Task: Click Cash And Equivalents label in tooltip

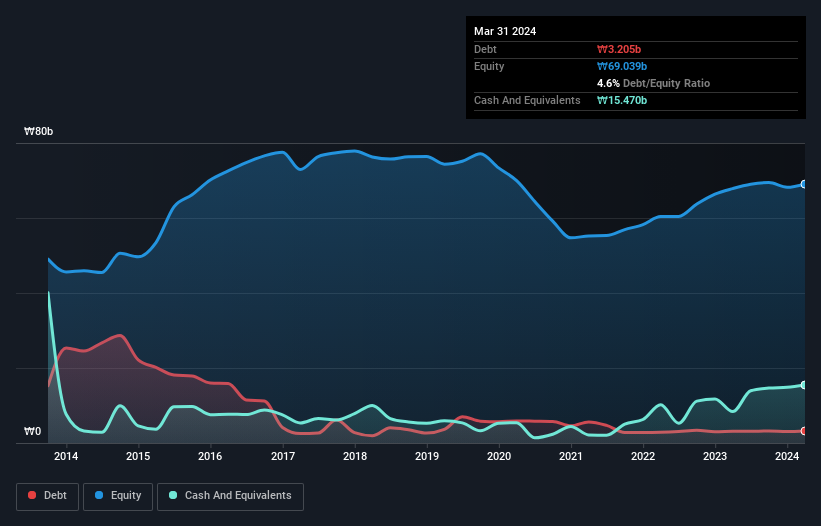Action: [x=527, y=100]
